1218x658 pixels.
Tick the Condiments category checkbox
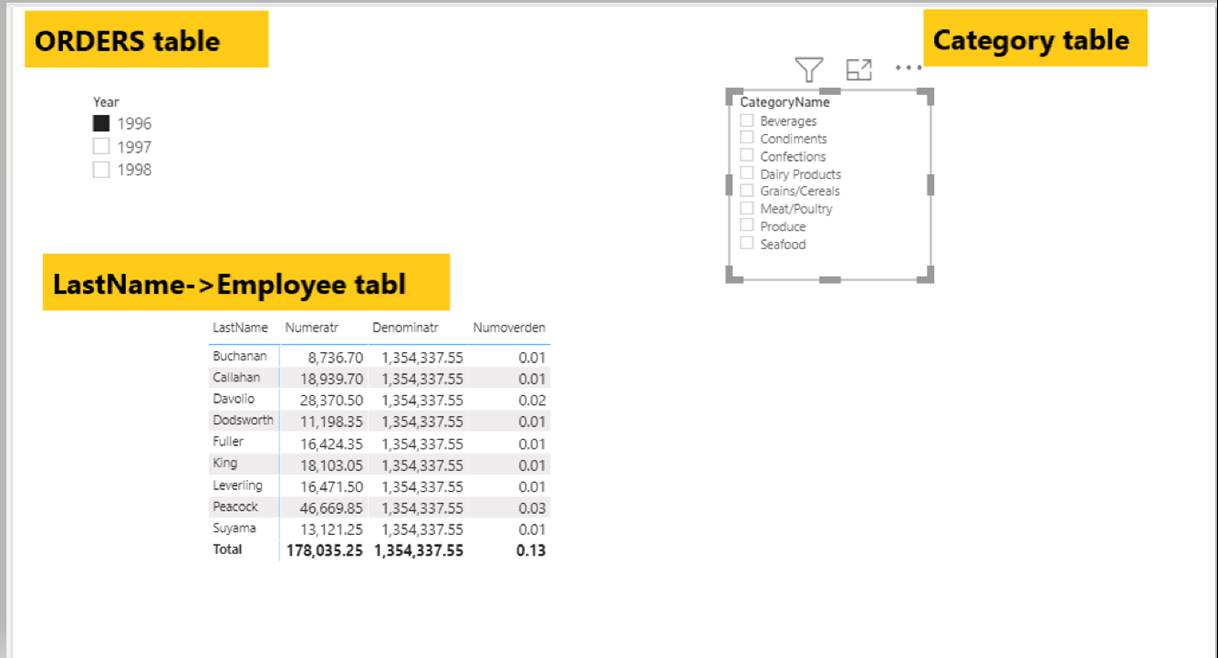[x=747, y=138]
